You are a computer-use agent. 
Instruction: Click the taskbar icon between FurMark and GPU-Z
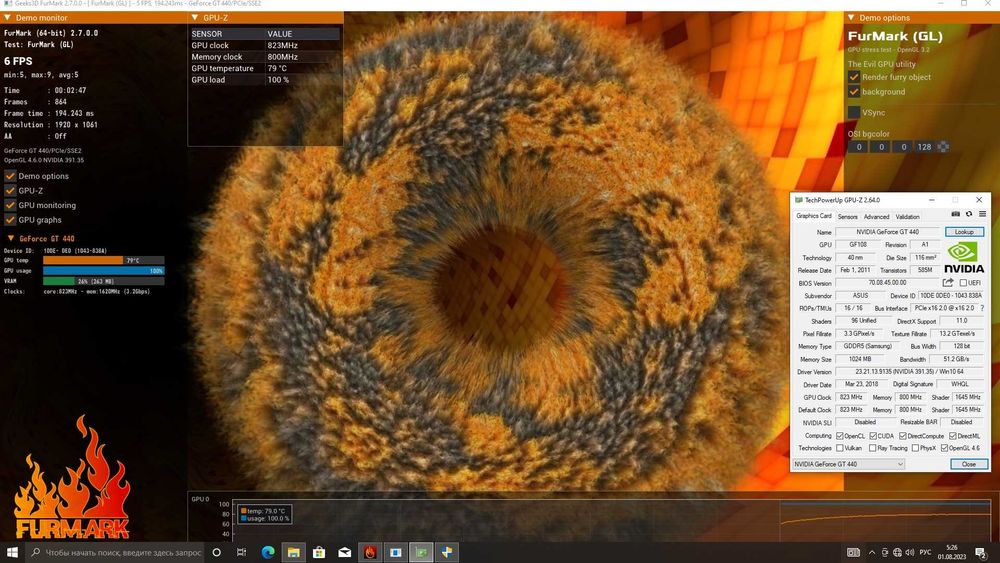click(395, 552)
